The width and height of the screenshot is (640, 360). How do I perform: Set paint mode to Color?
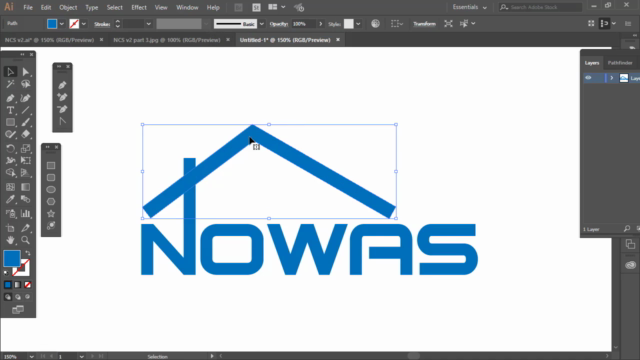coord(8,285)
